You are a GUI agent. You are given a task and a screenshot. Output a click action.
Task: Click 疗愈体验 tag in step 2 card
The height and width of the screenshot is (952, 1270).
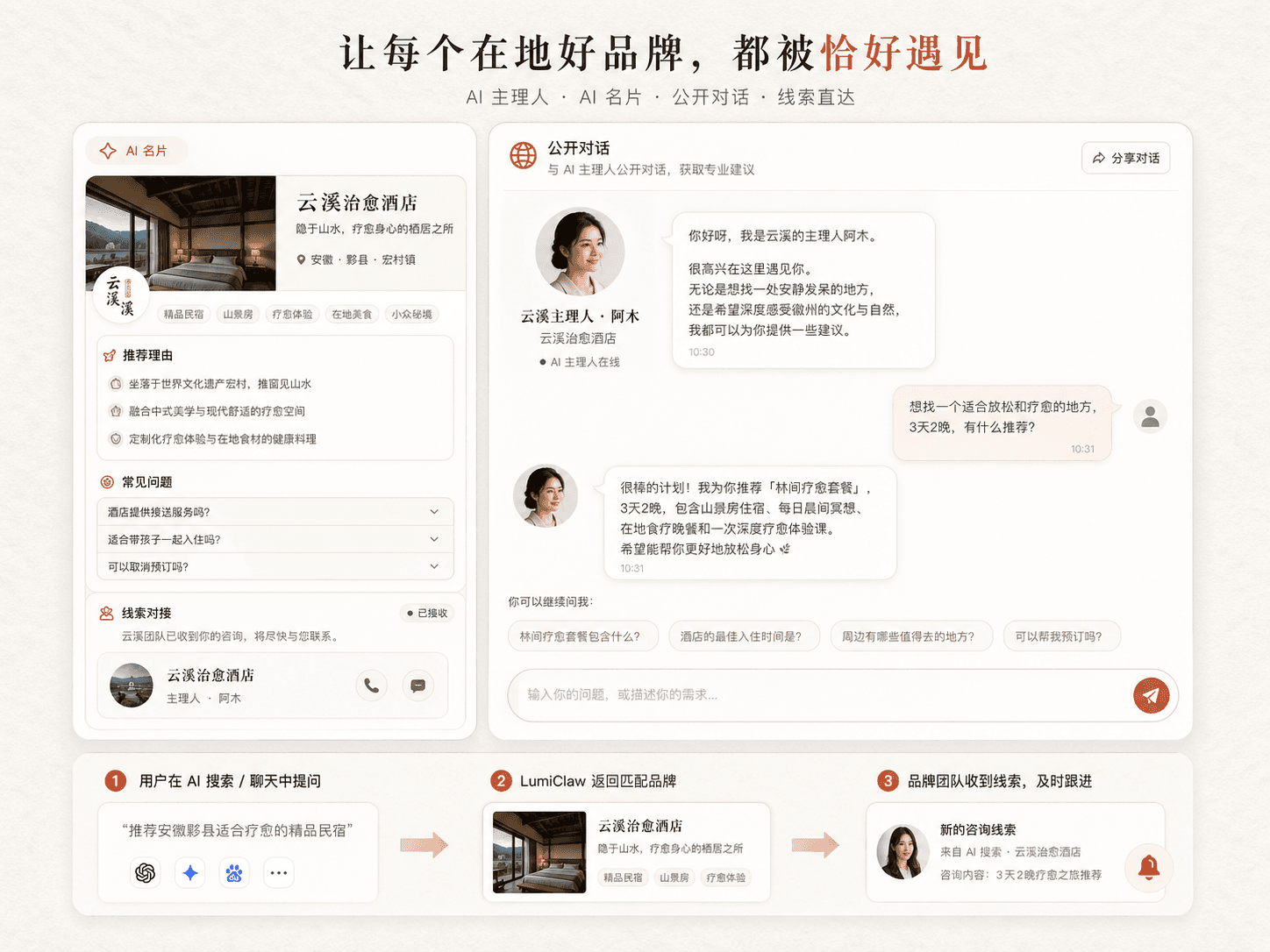(725, 877)
